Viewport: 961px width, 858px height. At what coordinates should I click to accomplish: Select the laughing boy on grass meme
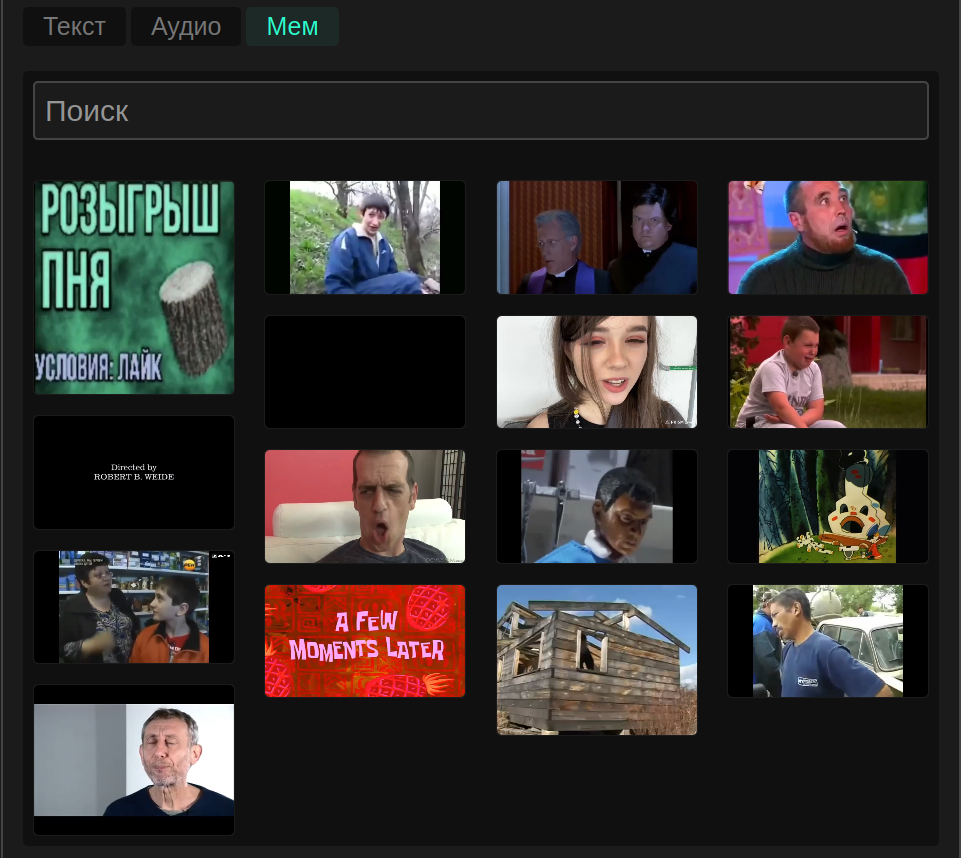828,372
